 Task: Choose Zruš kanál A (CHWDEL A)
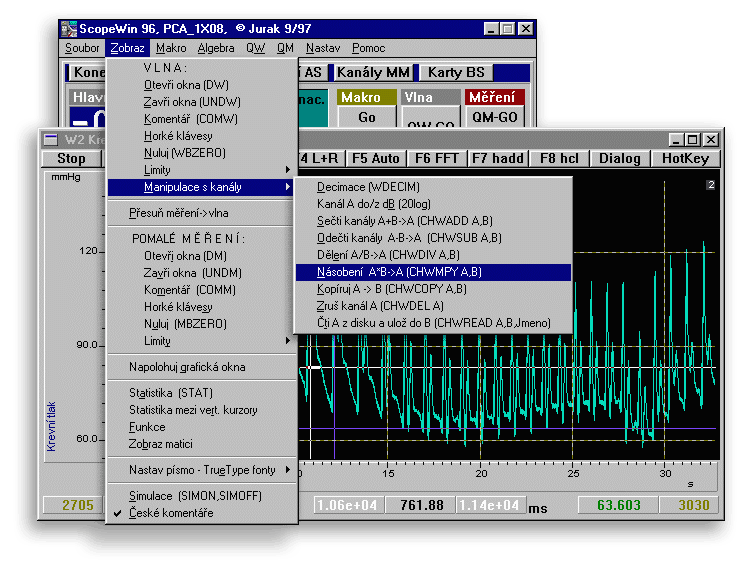click(x=433, y=306)
